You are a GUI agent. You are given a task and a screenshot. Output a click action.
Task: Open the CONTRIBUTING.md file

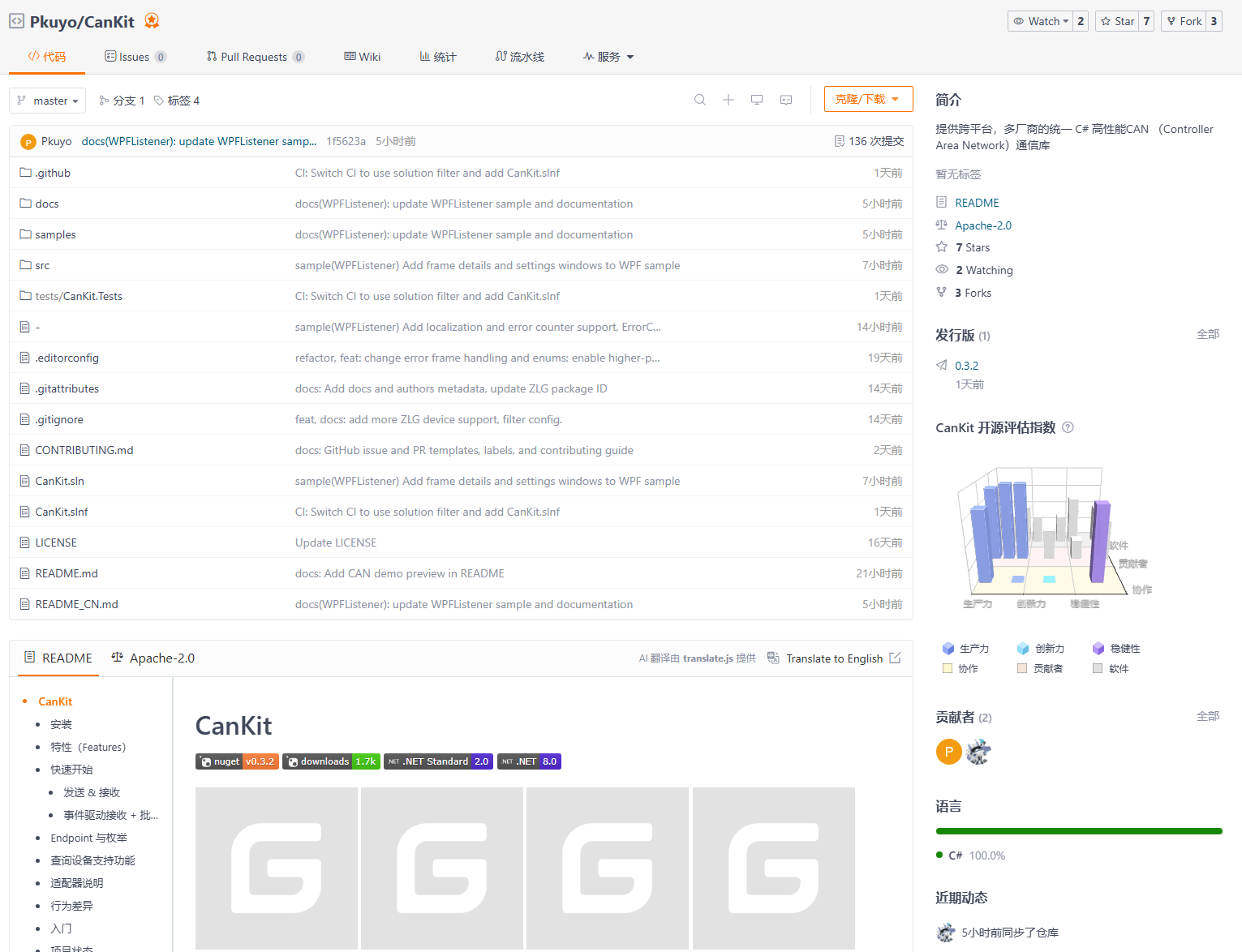click(x=84, y=449)
